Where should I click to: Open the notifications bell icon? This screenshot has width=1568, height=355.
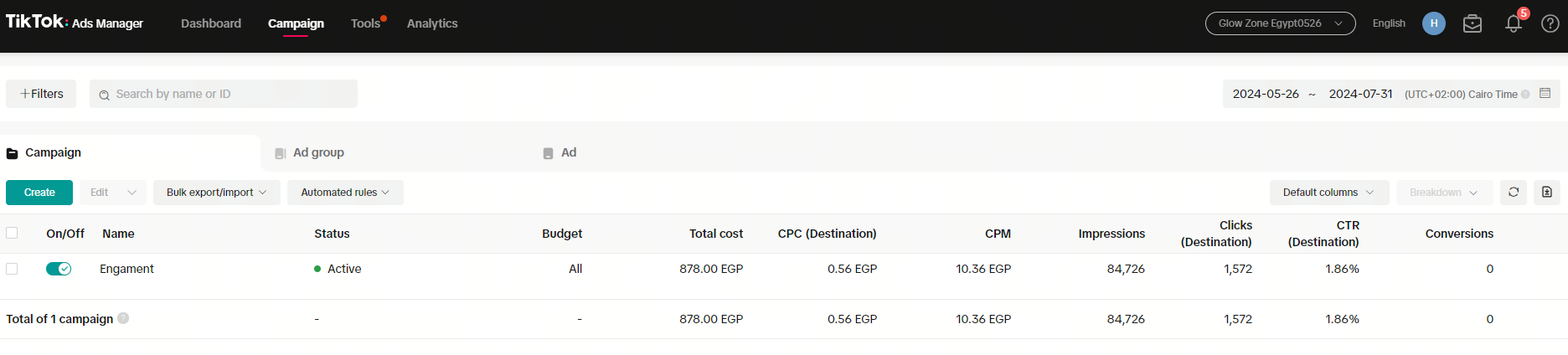pos(1513,24)
